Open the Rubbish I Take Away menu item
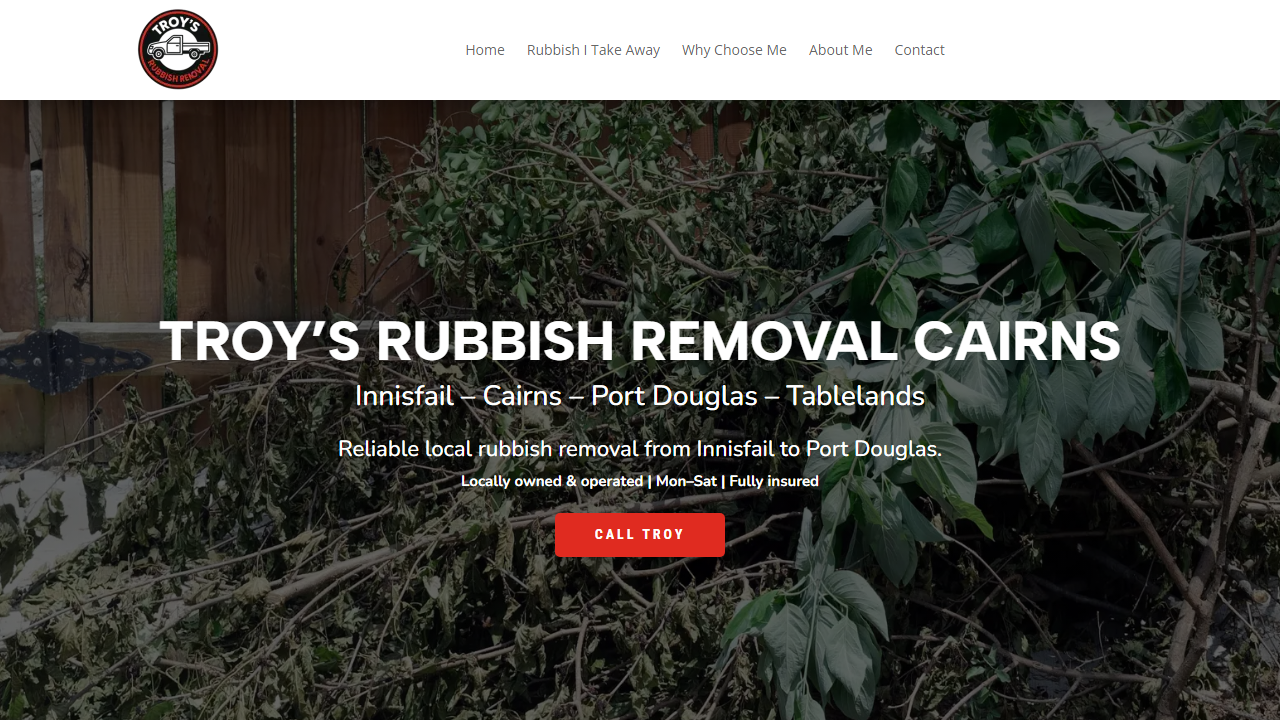Viewport: 1280px width, 720px height. [593, 50]
